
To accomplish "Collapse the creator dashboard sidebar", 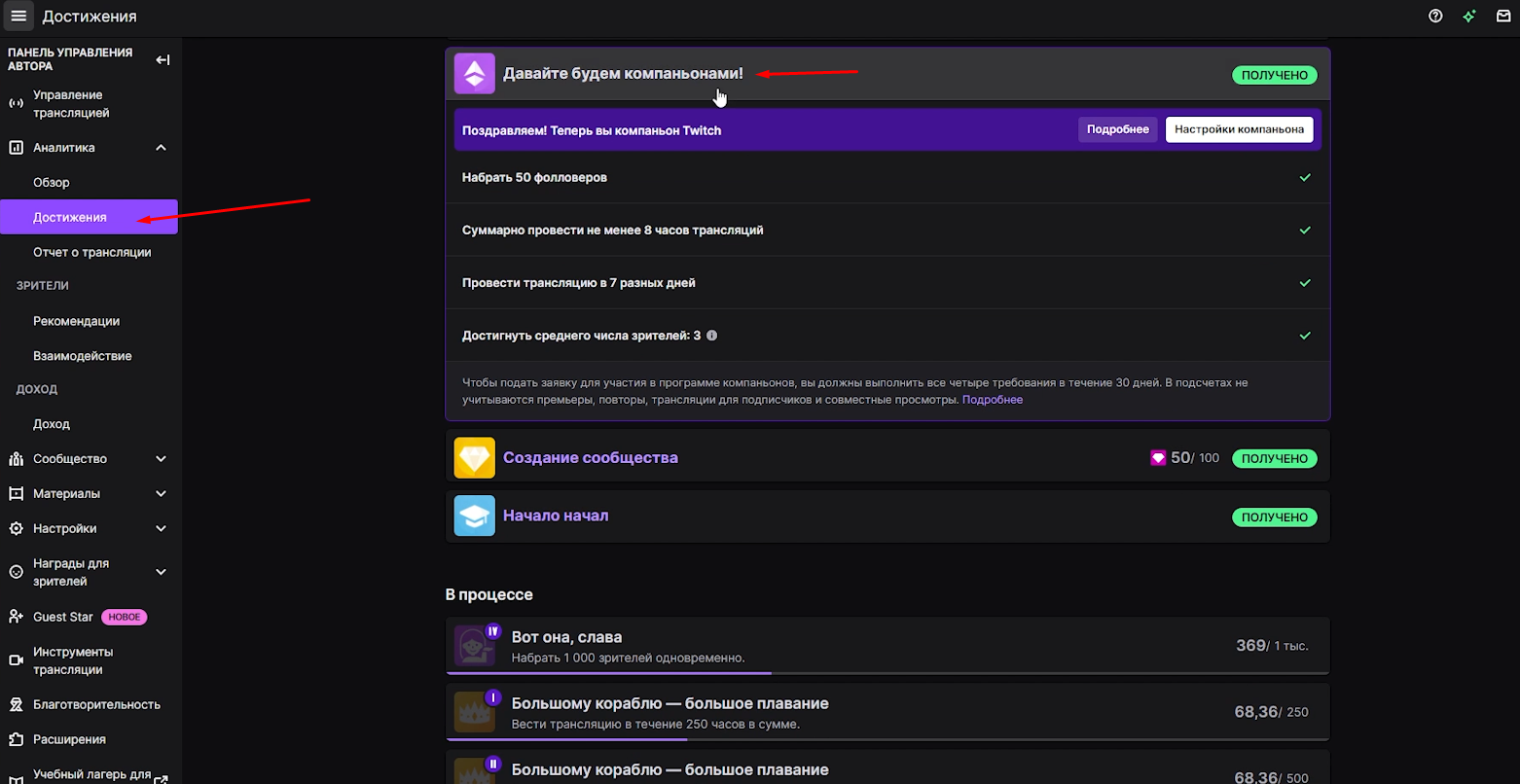I will point(163,60).
